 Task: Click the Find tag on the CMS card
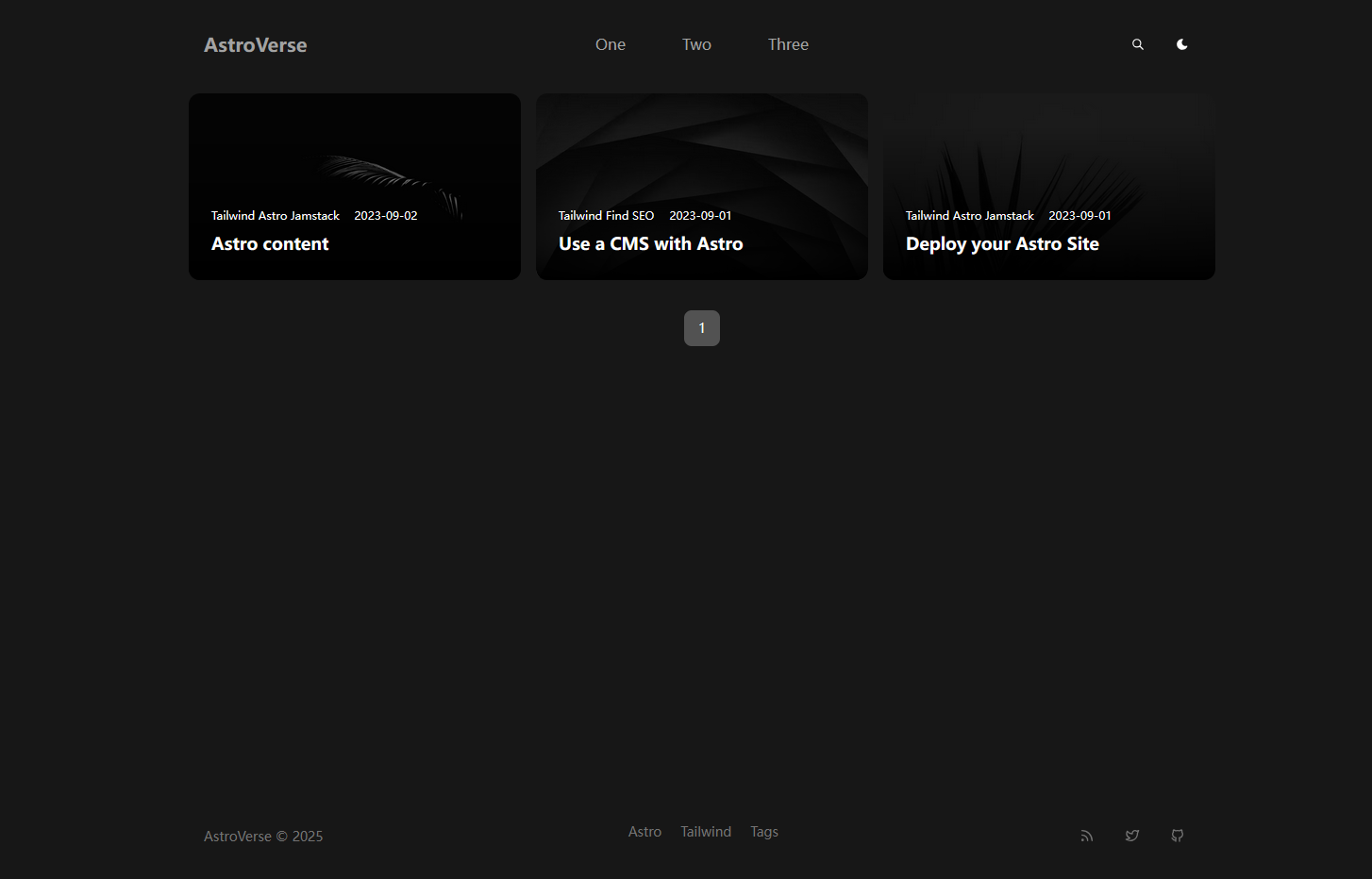pos(617,216)
